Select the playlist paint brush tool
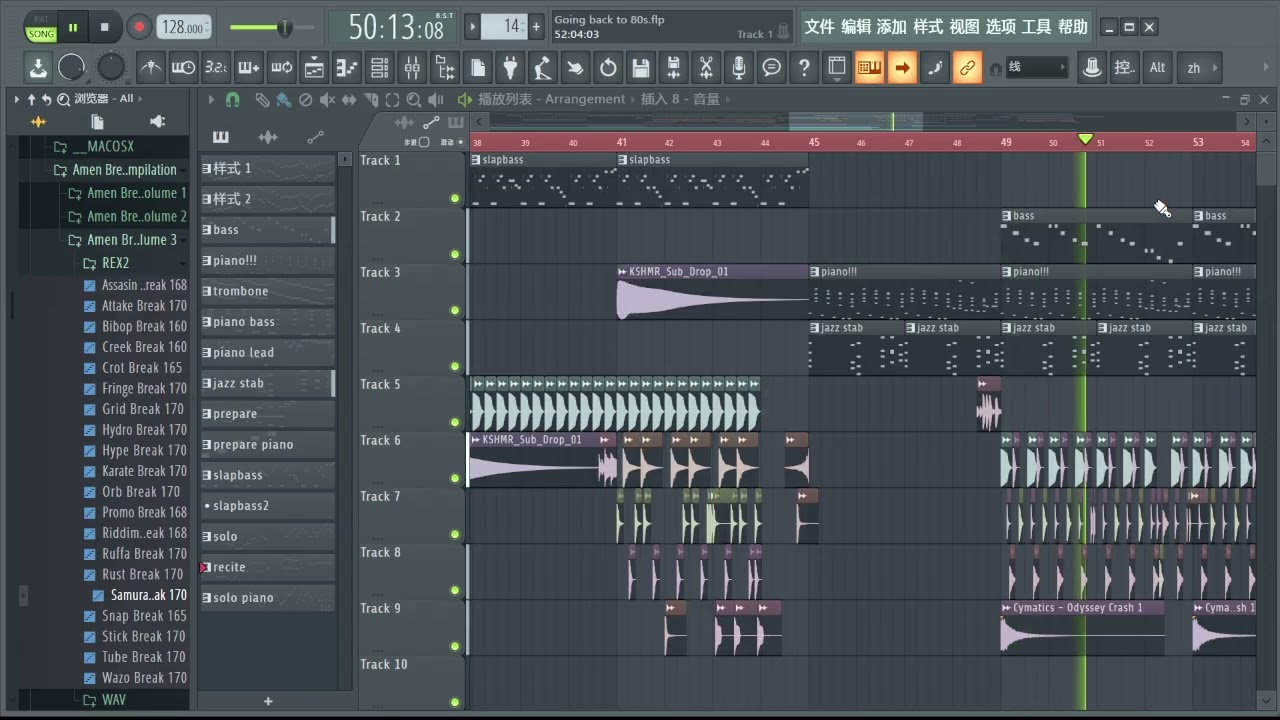Viewport: 1280px width, 720px height. [x=284, y=100]
